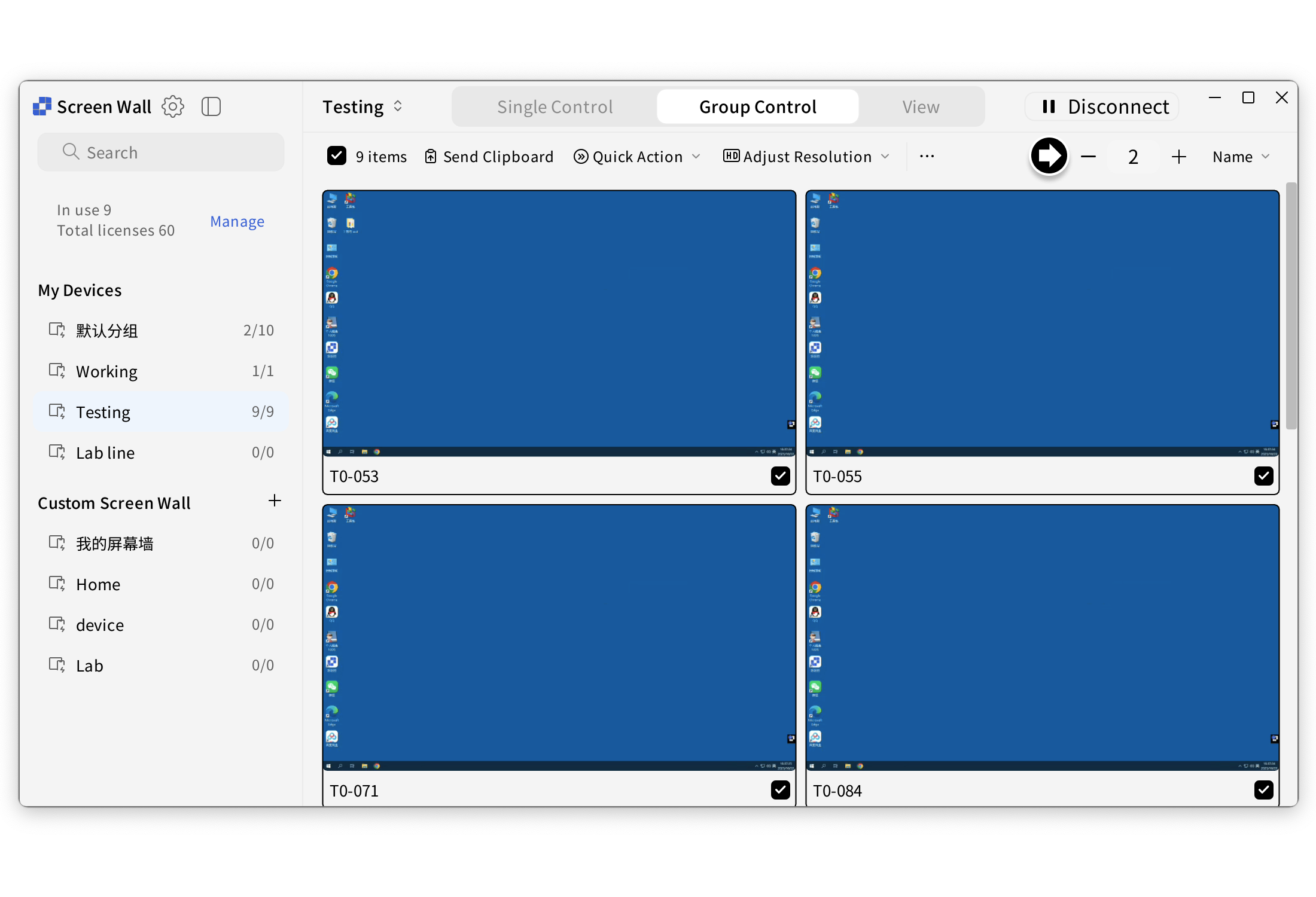Uncheck the 9 items select-all checkbox
This screenshot has height=897, width=1316.
337,156
